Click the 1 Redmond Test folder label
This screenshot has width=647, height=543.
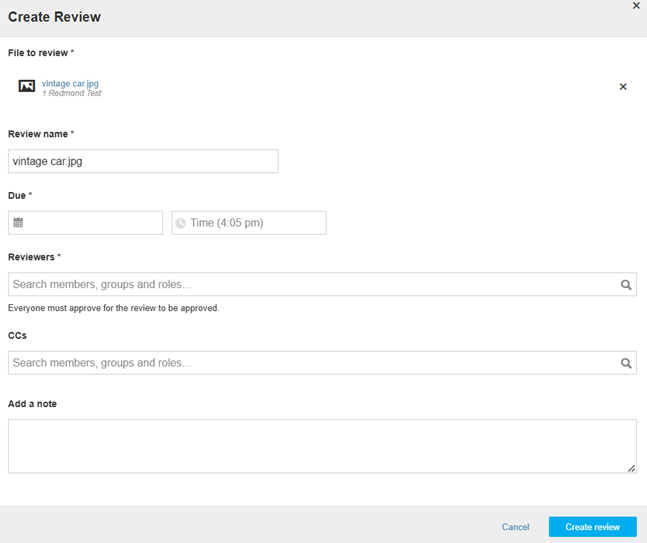coord(72,93)
